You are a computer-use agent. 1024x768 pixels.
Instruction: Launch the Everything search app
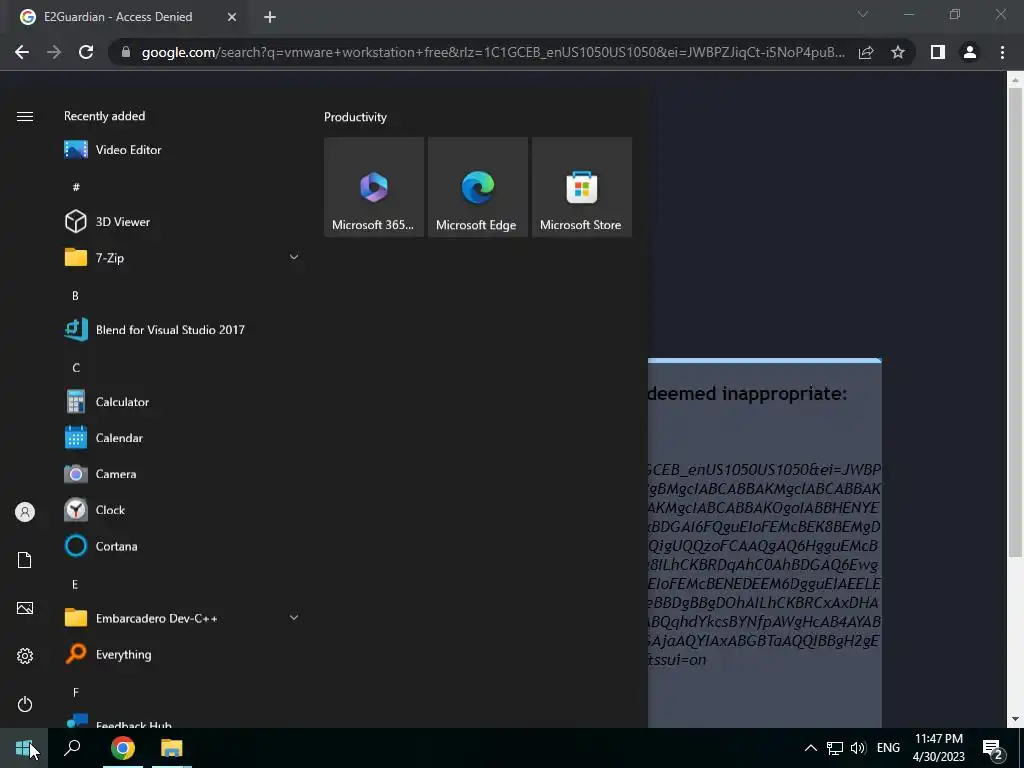(x=182, y=654)
